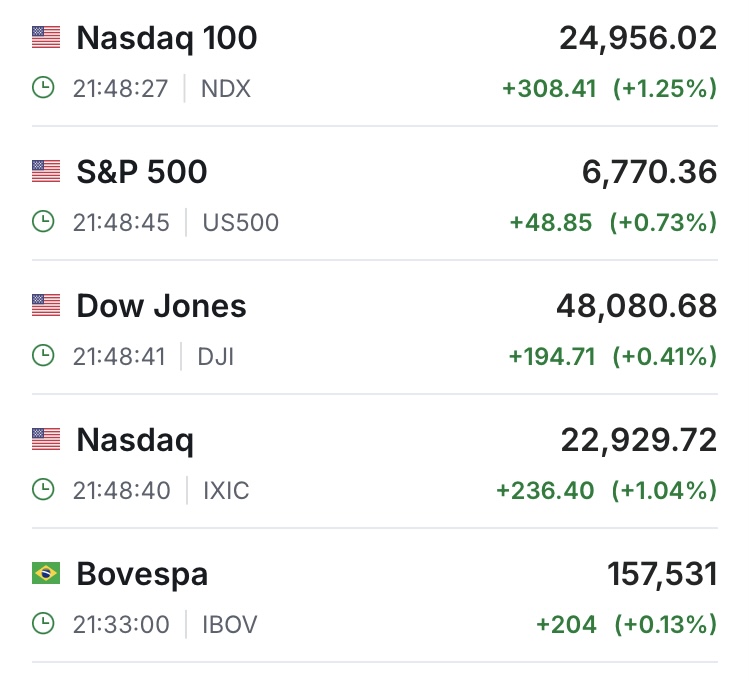Open the Dow Jones index name
This screenshot has width=750, height=681.
pos(161,306)
